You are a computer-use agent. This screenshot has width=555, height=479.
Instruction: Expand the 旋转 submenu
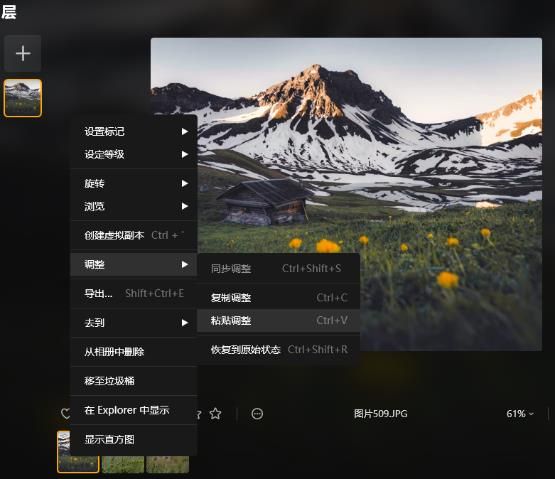pos(134,183)
